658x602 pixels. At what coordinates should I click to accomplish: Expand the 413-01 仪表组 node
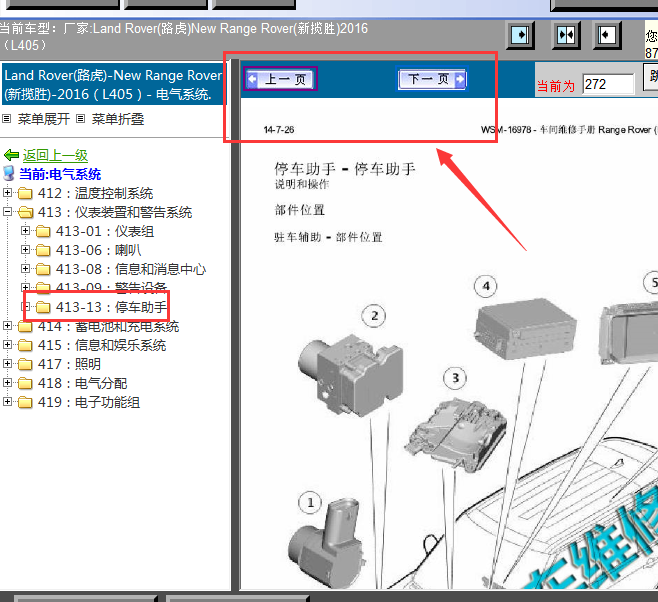point(26,231)
